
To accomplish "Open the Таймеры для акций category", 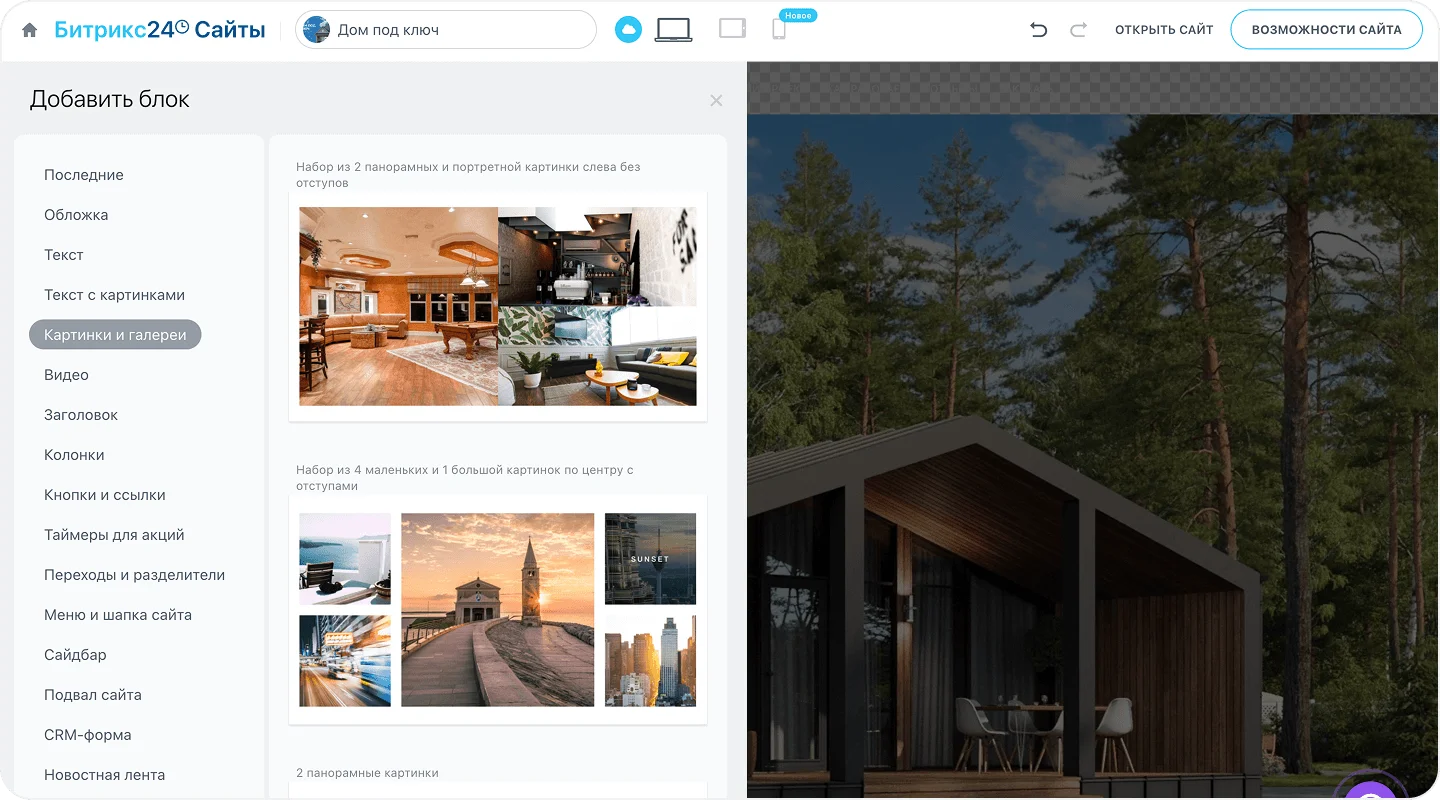I will coord(114,535).
